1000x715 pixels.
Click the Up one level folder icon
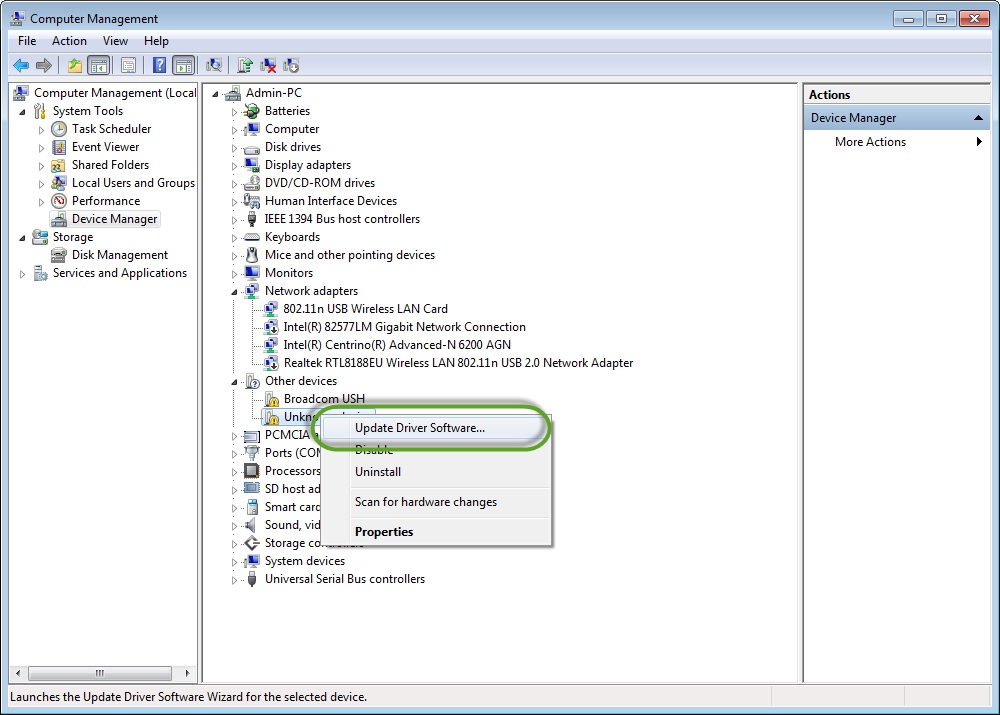pos(74,66)
